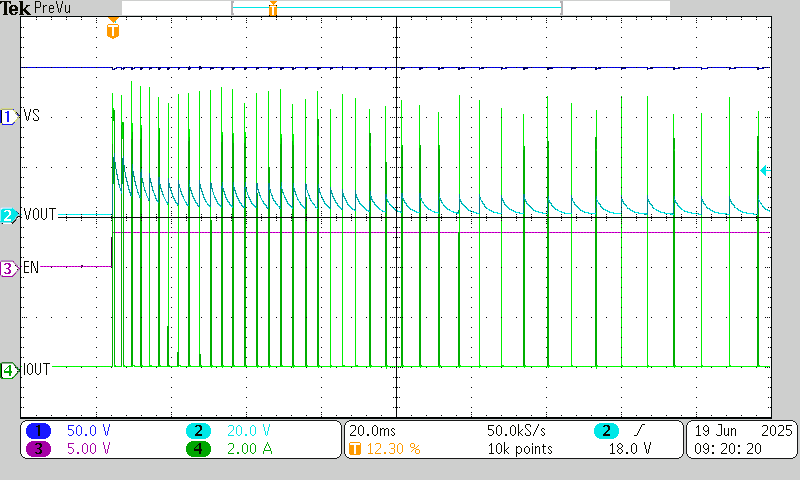
Task: Click the trigger source channel 2 badge
Action: (605, 430)
